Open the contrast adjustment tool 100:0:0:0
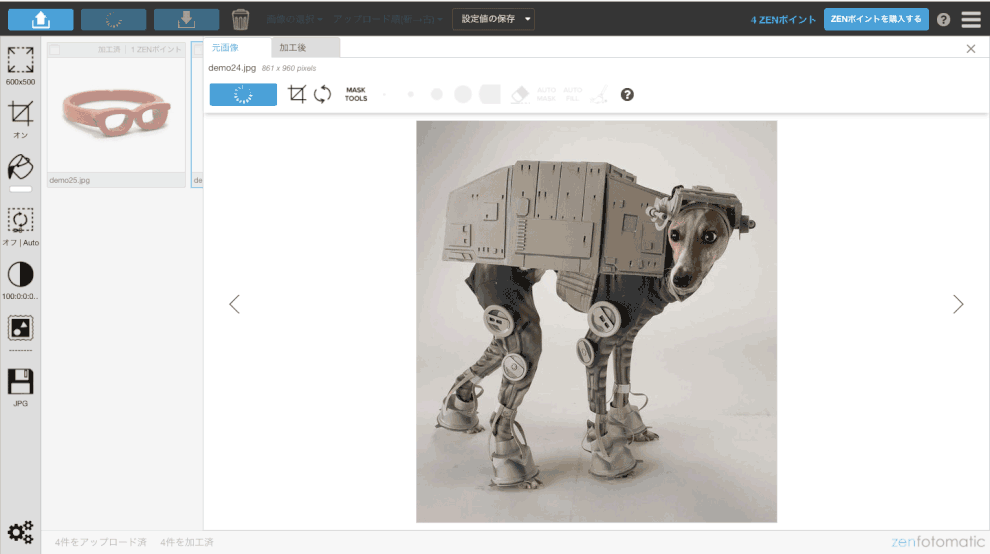Screen dimensions: 990x554 [20, 280]
